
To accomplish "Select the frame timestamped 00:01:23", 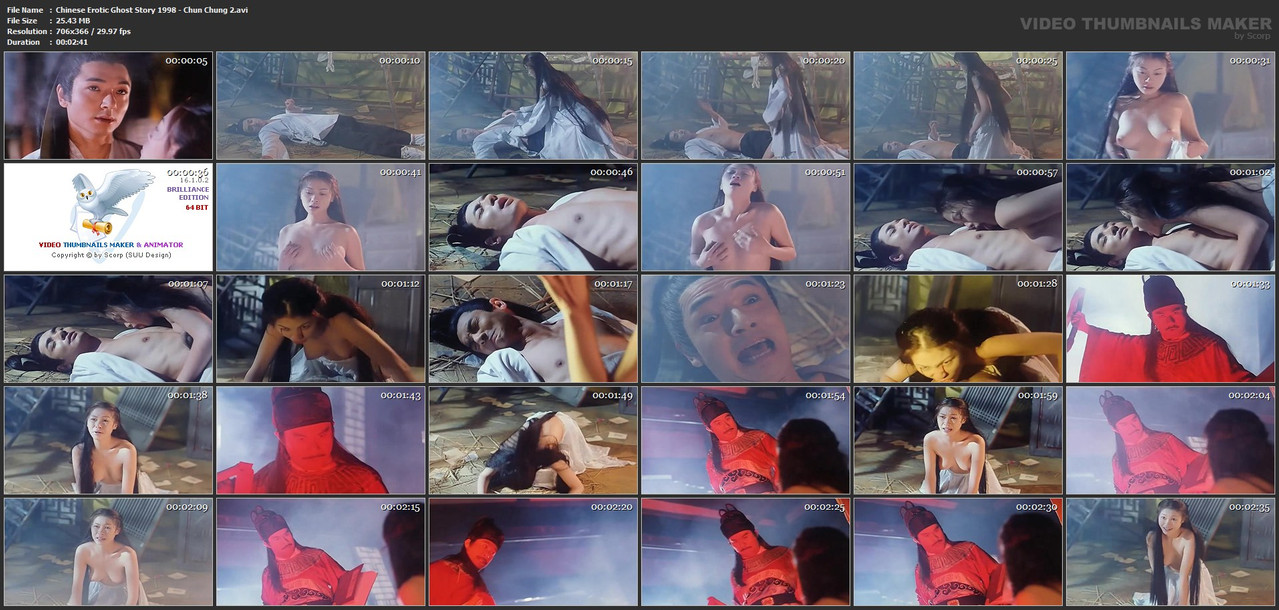I will pos(745,330).
